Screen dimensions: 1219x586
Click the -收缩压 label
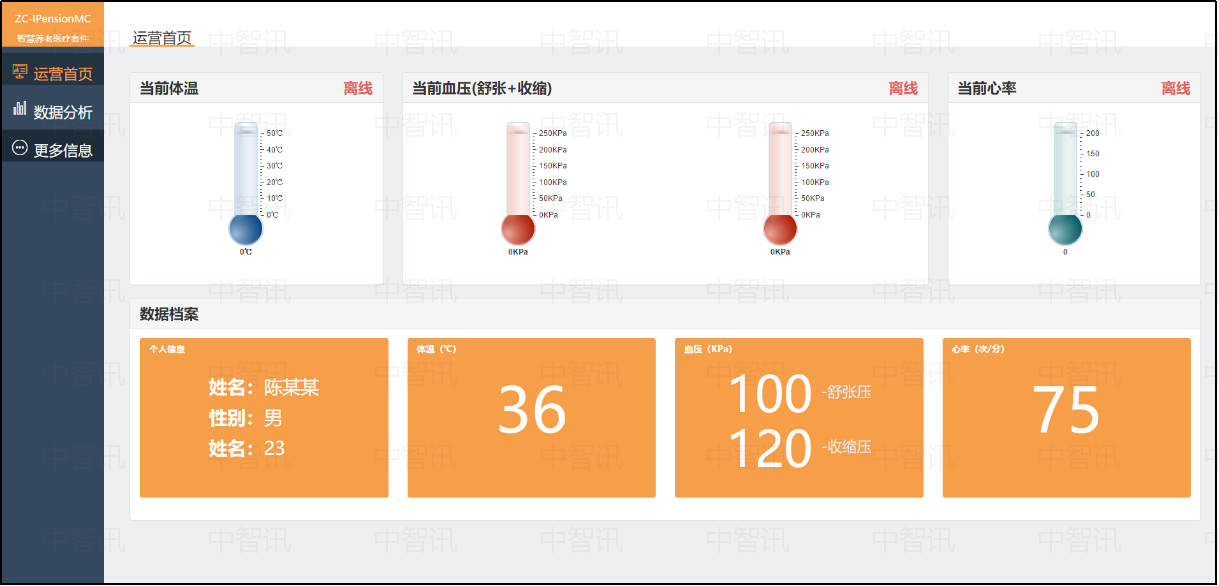point(846,447)
